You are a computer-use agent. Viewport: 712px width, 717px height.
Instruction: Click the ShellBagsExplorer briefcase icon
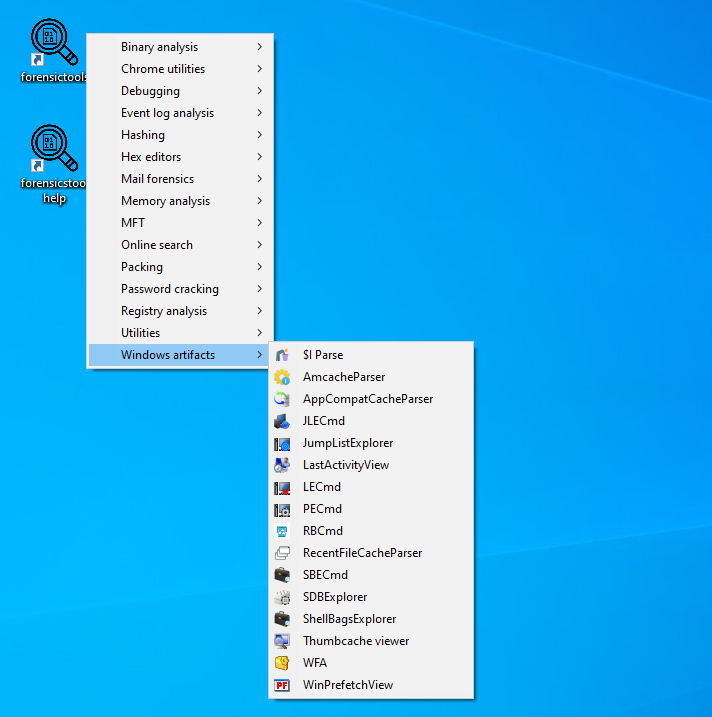282,619
